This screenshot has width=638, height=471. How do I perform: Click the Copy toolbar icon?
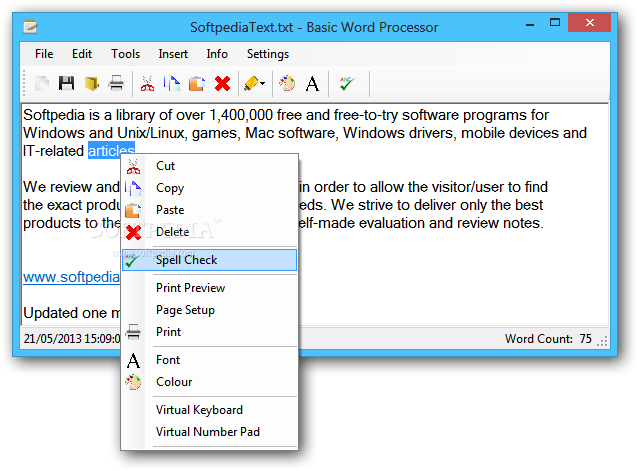point(172,84)
